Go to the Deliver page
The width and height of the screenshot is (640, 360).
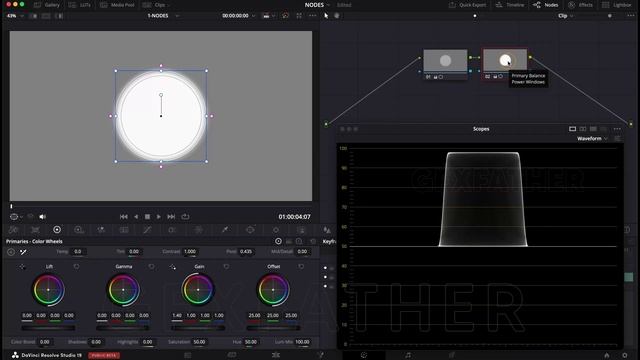[451, 355]
